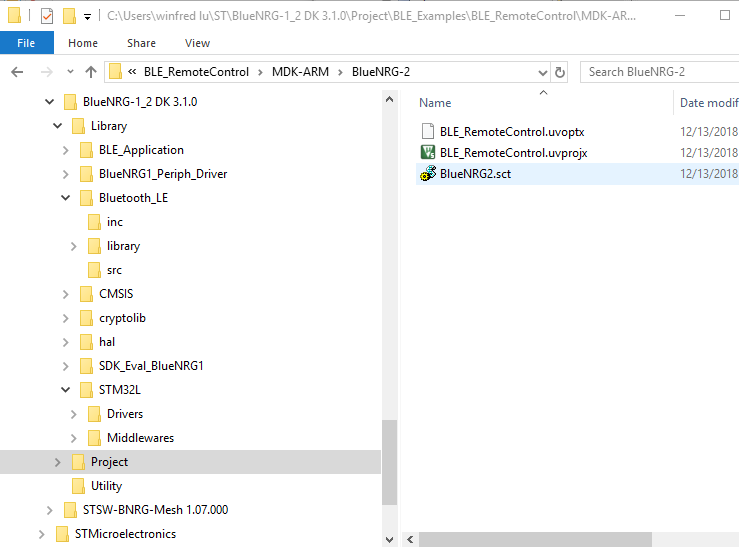Image resolution: width=739 pixels, height=547 pixels.
Task: Click the BlueNRG2.sct gear file icon
Action: tap(427, 173)
